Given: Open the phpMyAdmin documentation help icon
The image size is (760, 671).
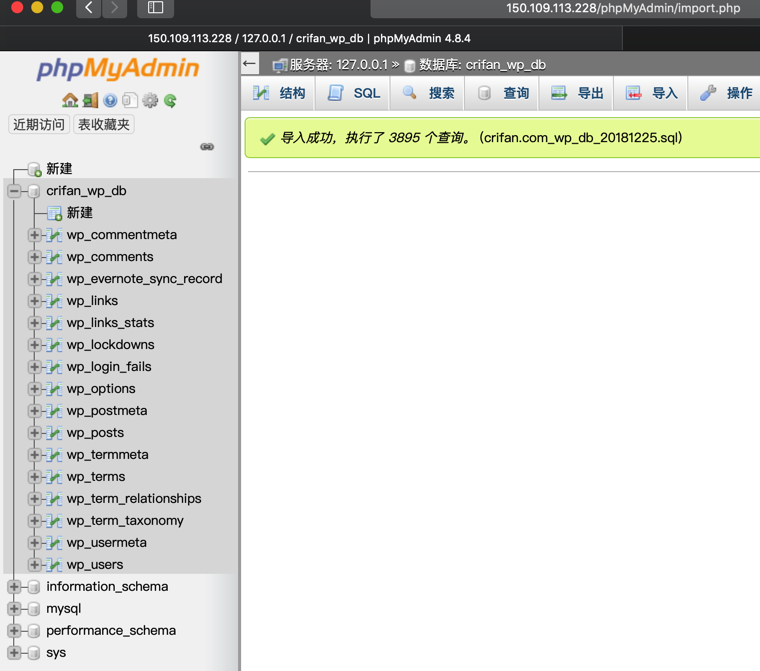Looking at the screenshot, I should pyautogui.click(x=110, y=100).
